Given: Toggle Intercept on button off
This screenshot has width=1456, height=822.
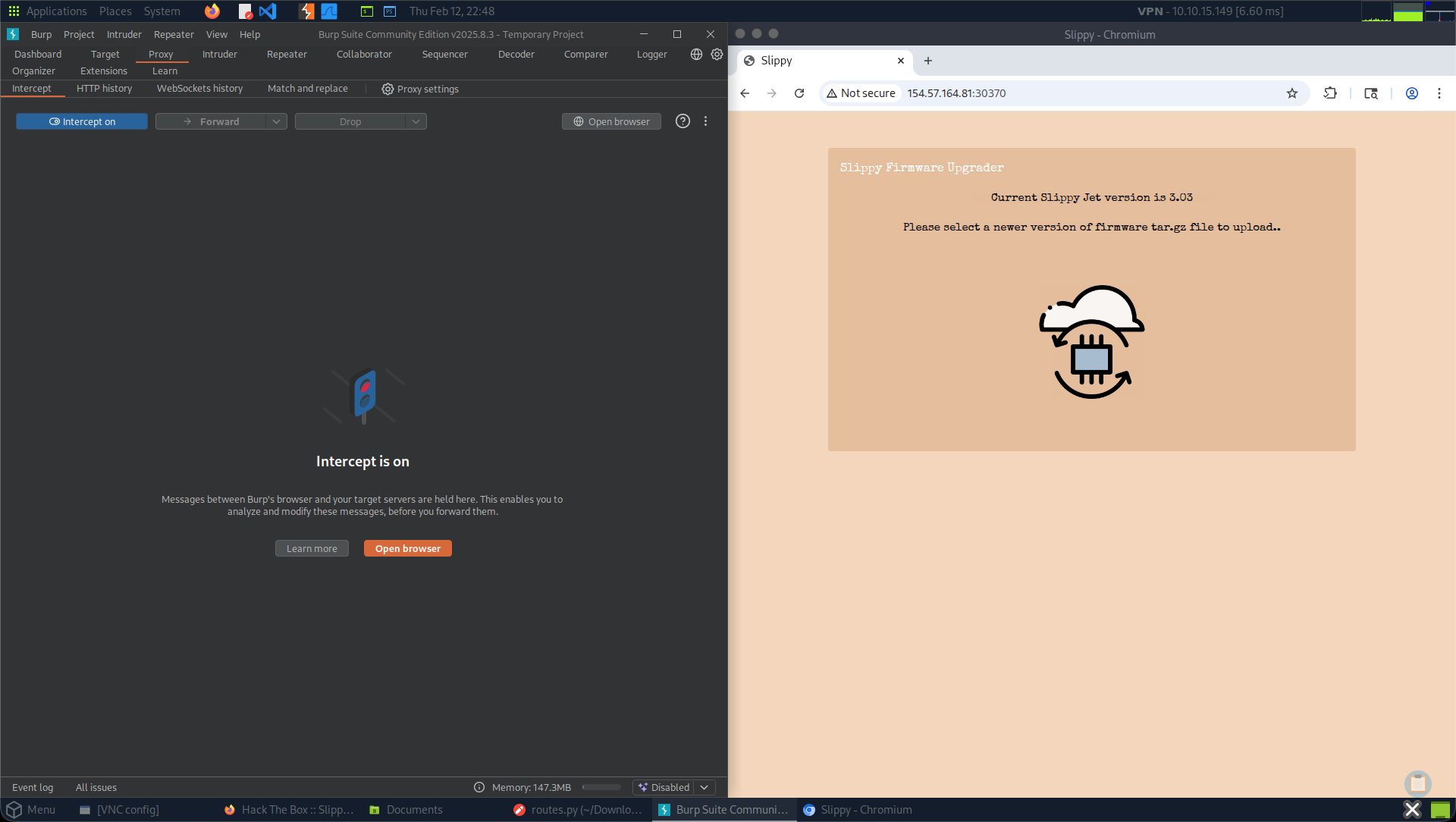Looking at the screenshot, I should [82, 121].
